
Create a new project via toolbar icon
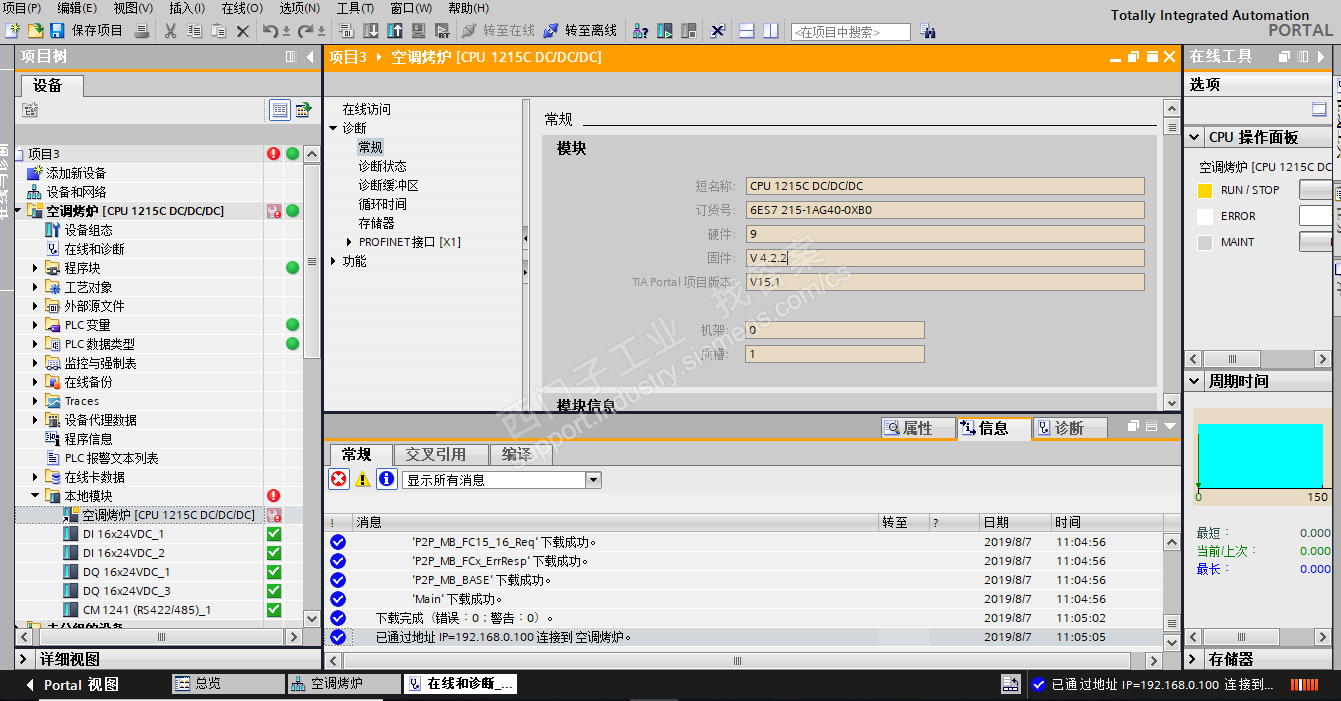12,31
